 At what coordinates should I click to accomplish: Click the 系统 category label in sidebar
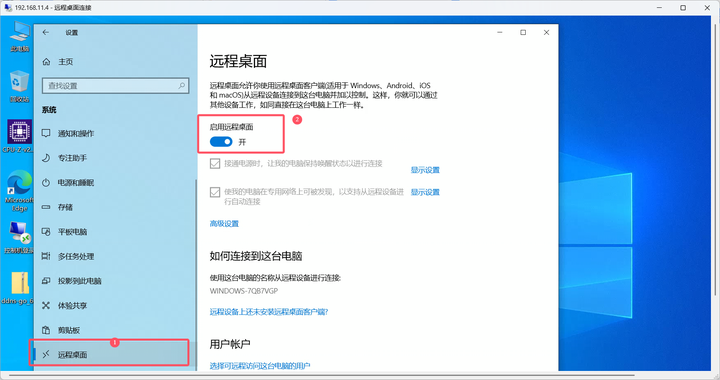[49, 110]
